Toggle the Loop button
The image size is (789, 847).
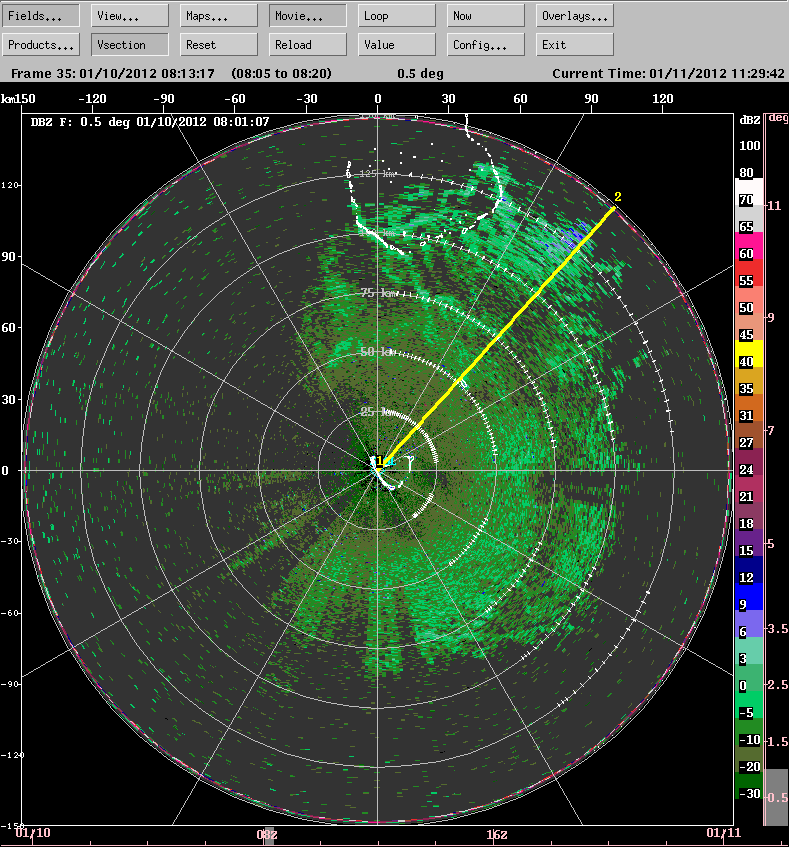[x=396, y=16]
